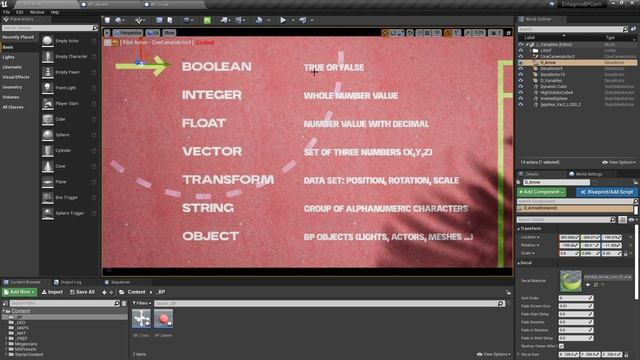Viewport: 640px width, 360px height.
Task: Click the Point Light placement icon
Action: coord(48,88)
